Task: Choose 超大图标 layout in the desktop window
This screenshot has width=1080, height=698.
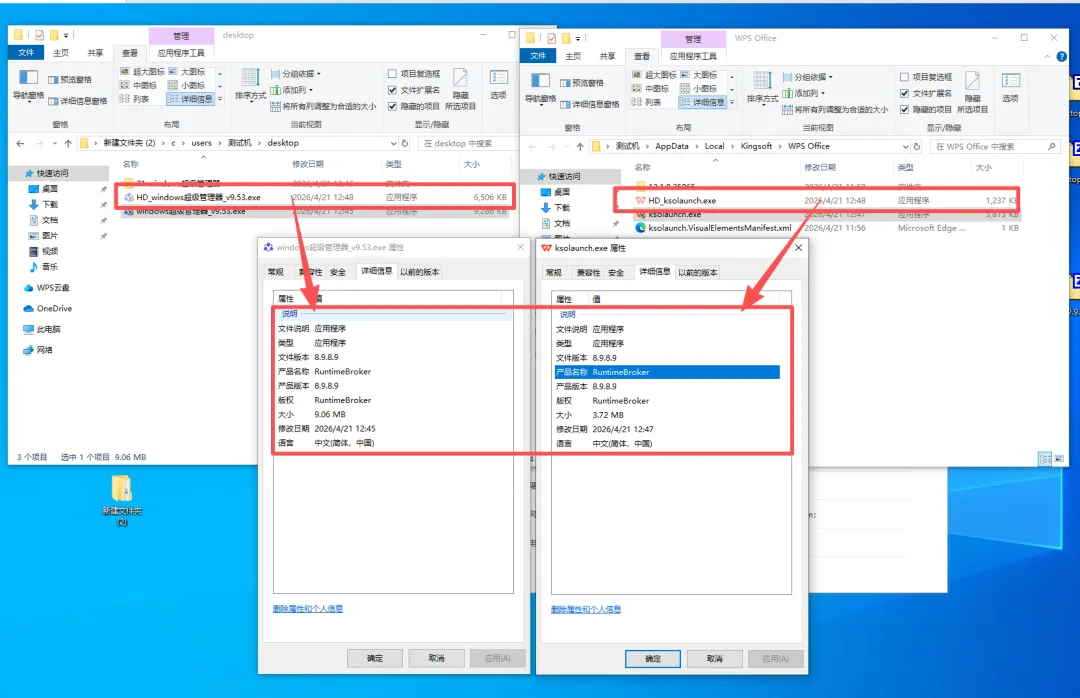Action: tap(142, 72)
